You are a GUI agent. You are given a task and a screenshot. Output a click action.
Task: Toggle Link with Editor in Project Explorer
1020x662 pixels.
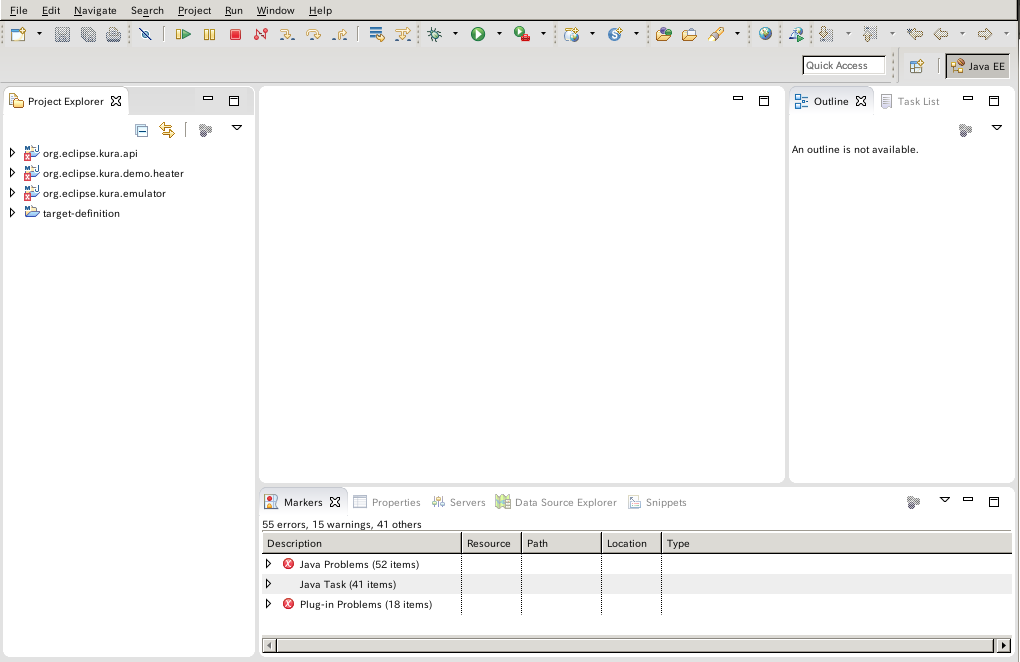(167, 131)
